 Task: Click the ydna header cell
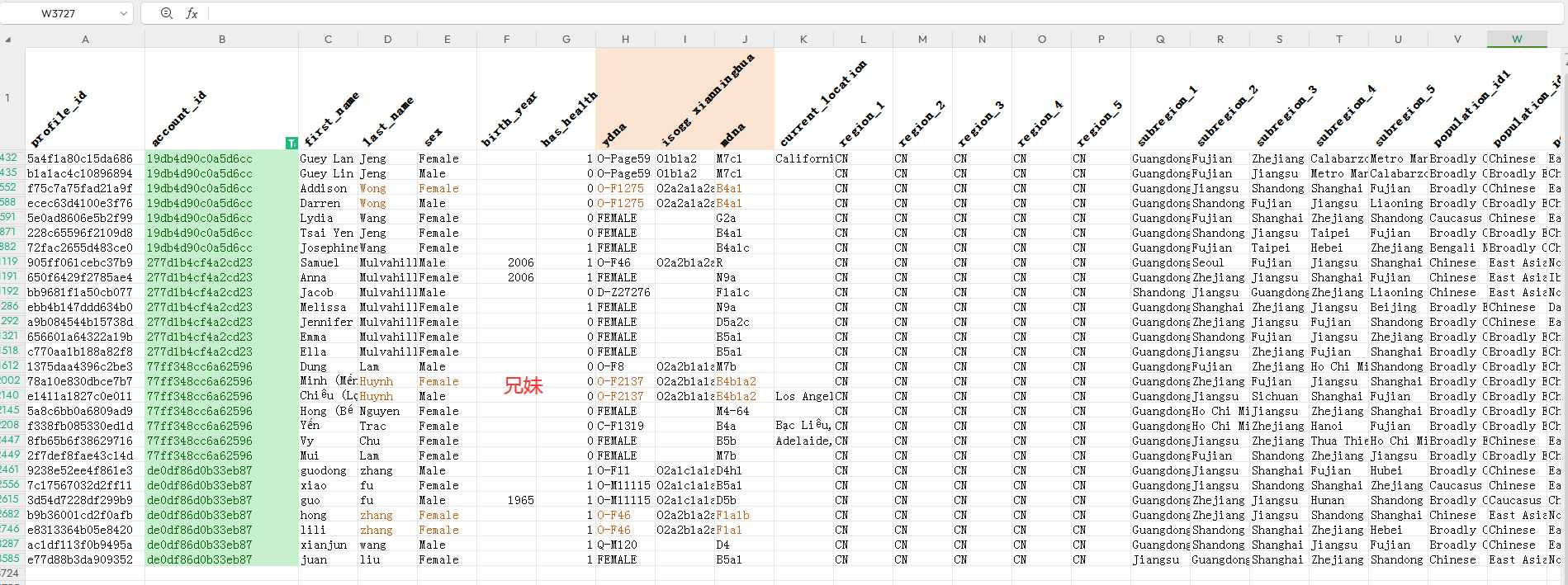[625, 98]
